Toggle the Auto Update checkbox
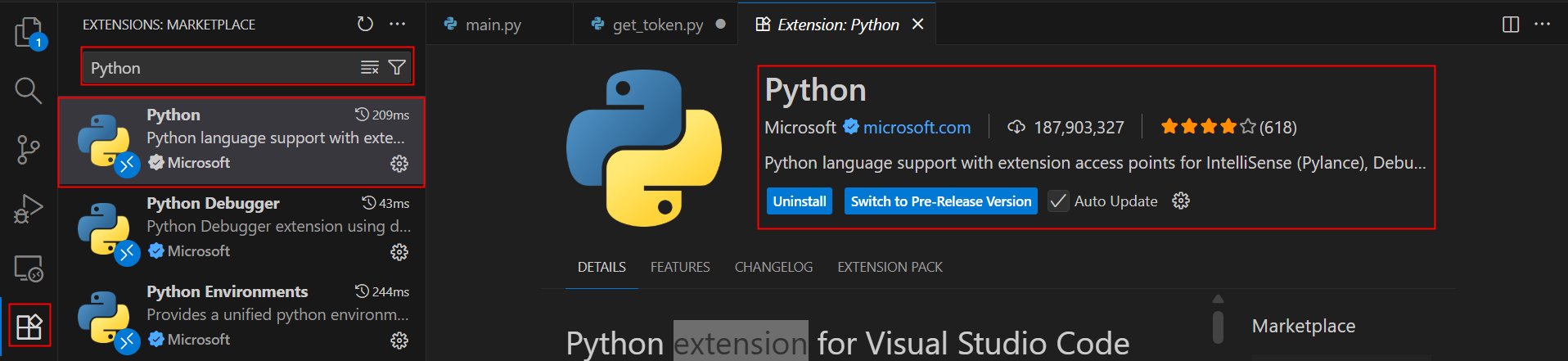 pyautogui.click(x=1058, y=201)
